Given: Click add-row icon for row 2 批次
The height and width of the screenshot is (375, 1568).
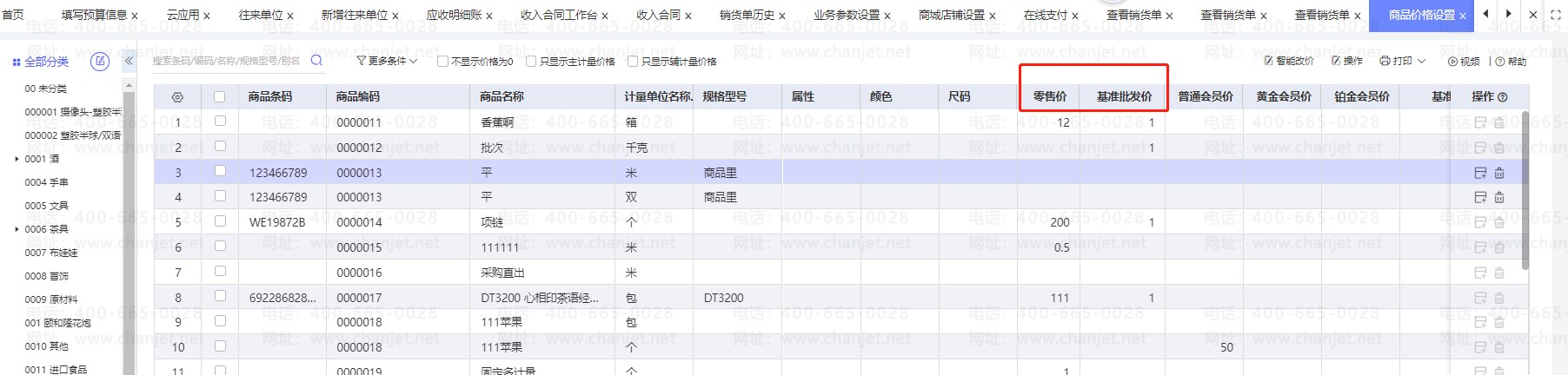Looking at the screenshot, I should (1481, 148).
